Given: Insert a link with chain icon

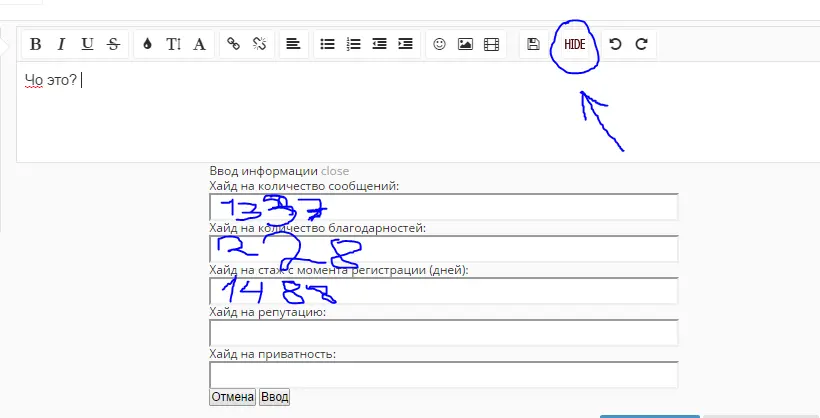Looking at the screenshot, I should point(233,44).
